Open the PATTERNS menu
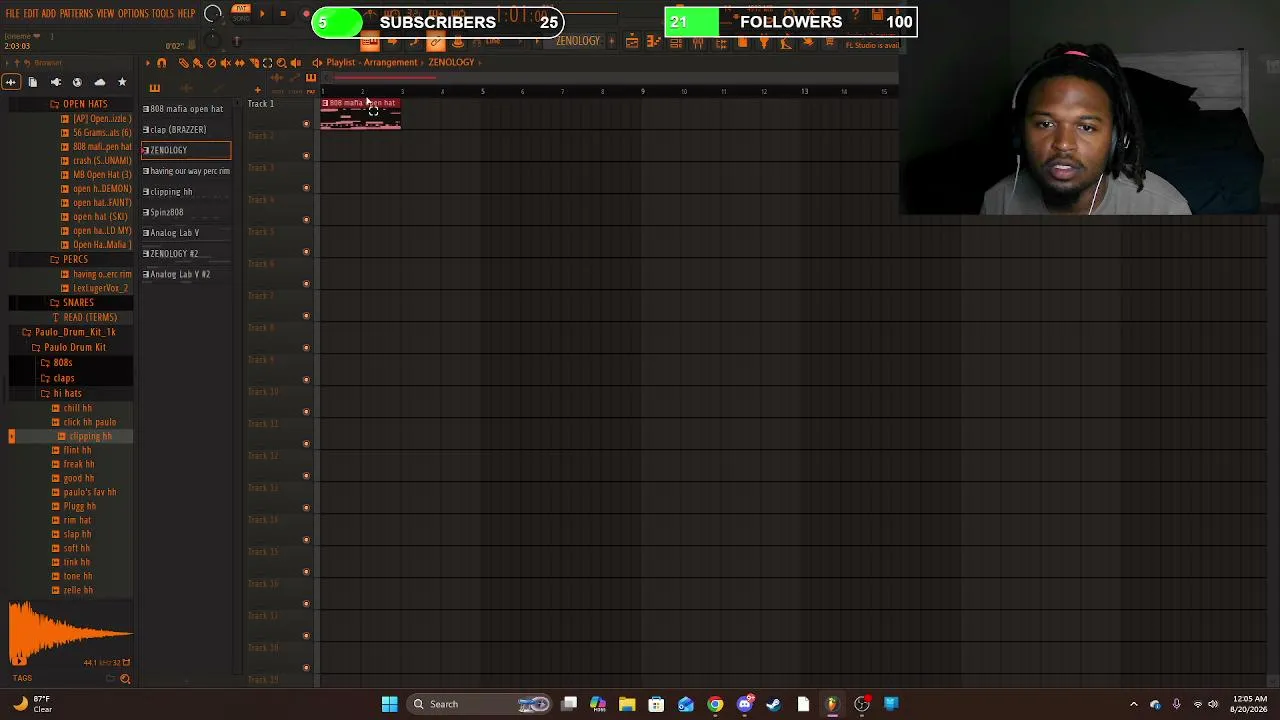The height and width of the screenshot is (720, 1280). (76, 14)
